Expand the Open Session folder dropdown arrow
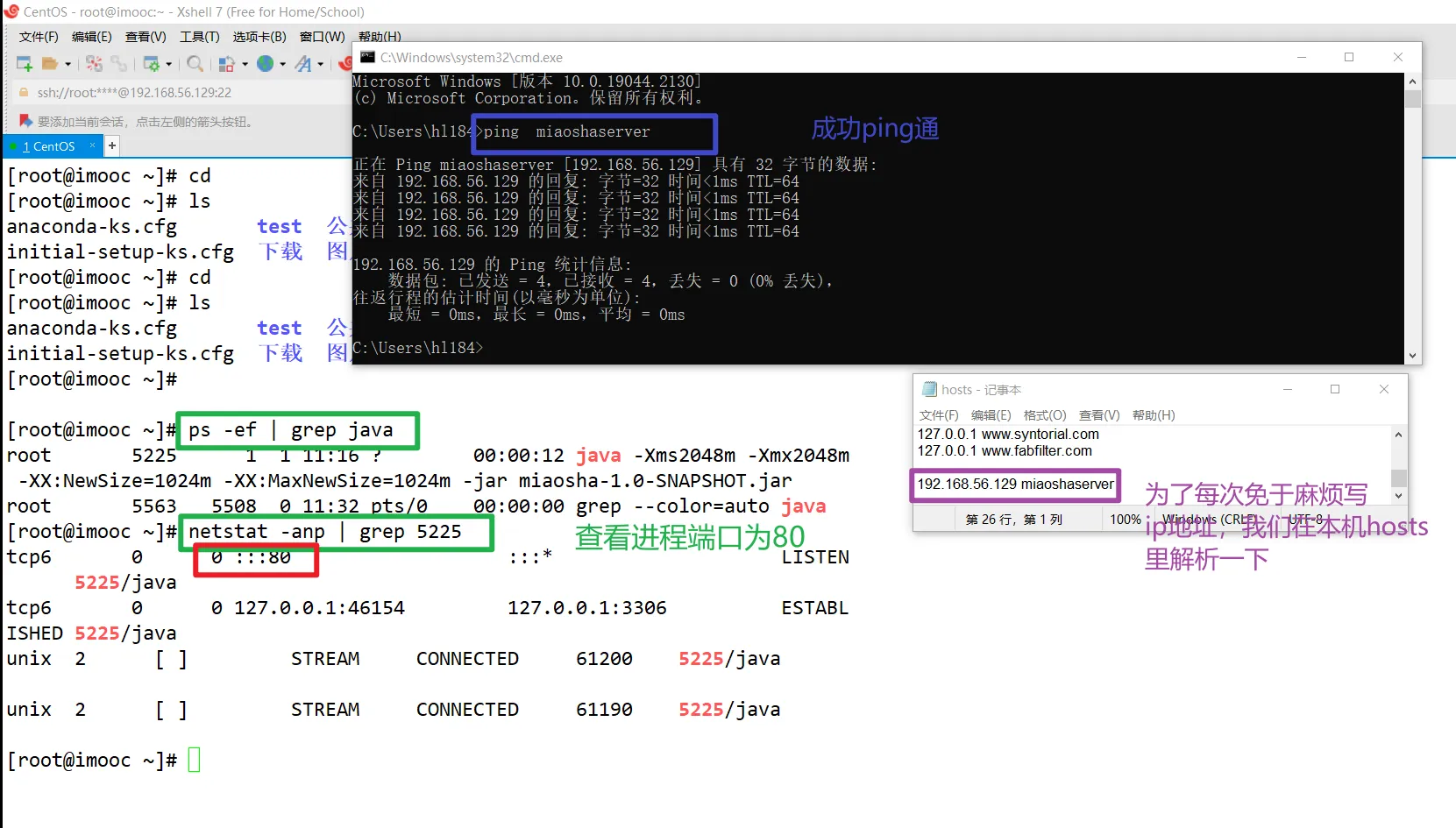Viewport: 1456px width, 828px height. [67, 64]
